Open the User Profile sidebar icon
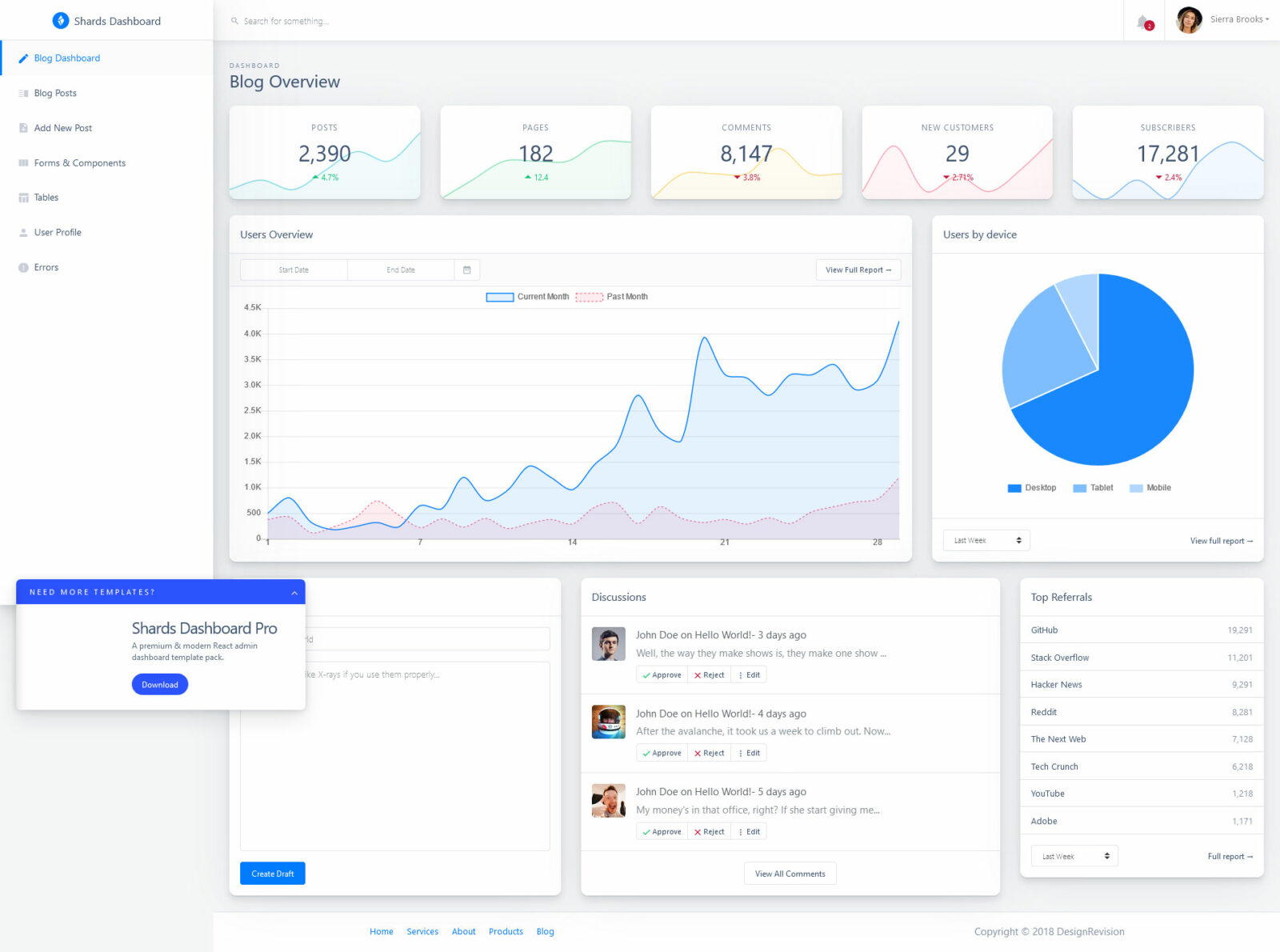Viewport: 1280px width, 952px height. click(22, 232)
